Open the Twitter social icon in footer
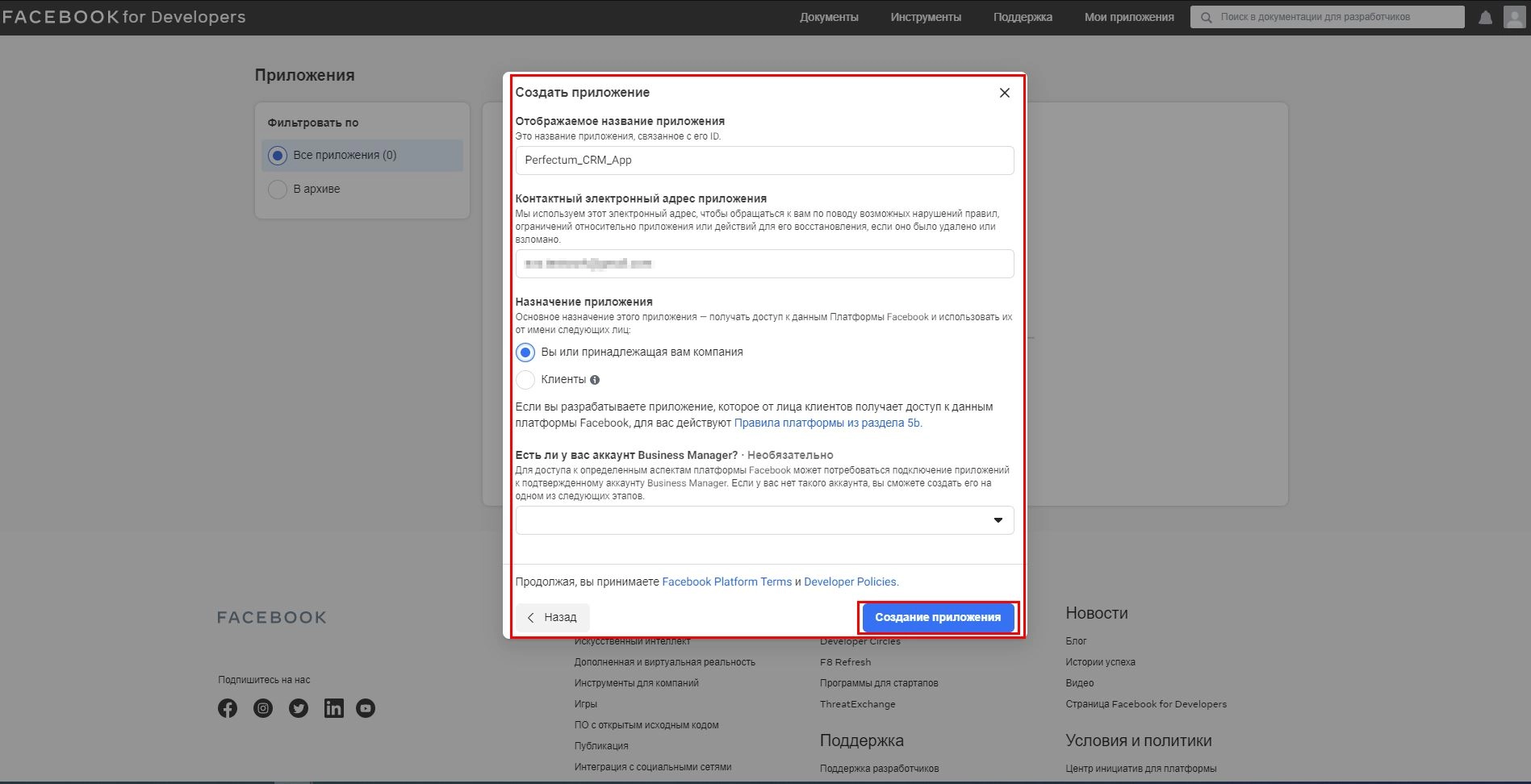The image size is (1531, 784). (299, 708)
